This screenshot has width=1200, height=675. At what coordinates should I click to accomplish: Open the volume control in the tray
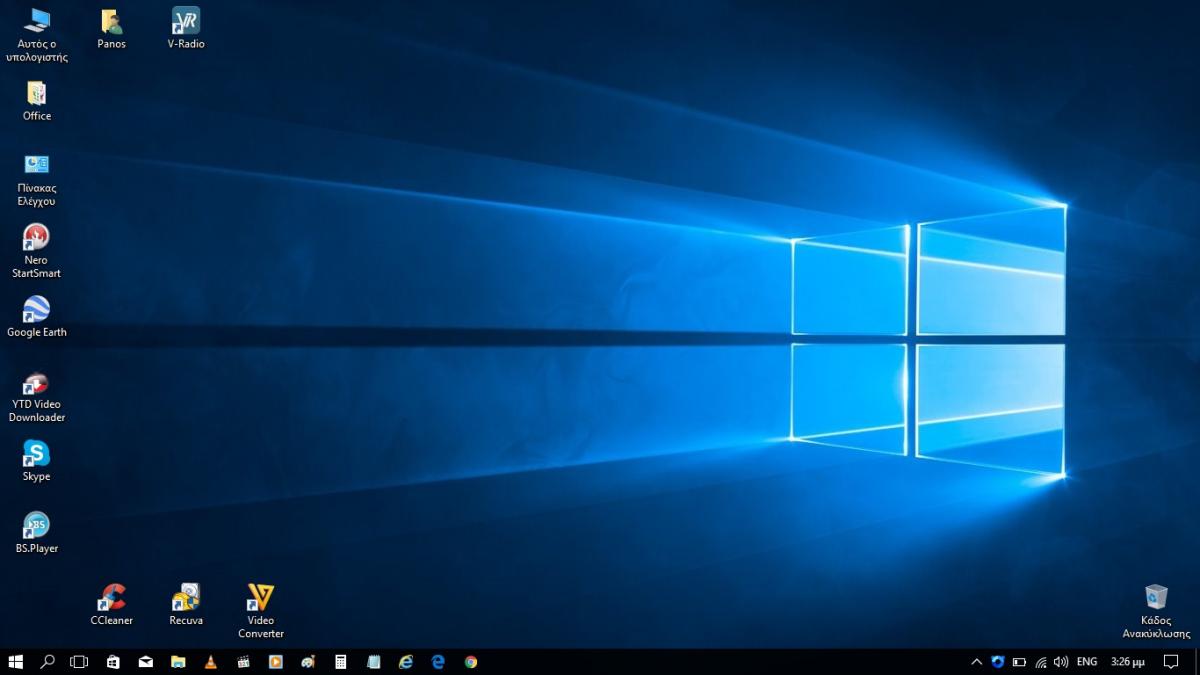click(1061, 662)
